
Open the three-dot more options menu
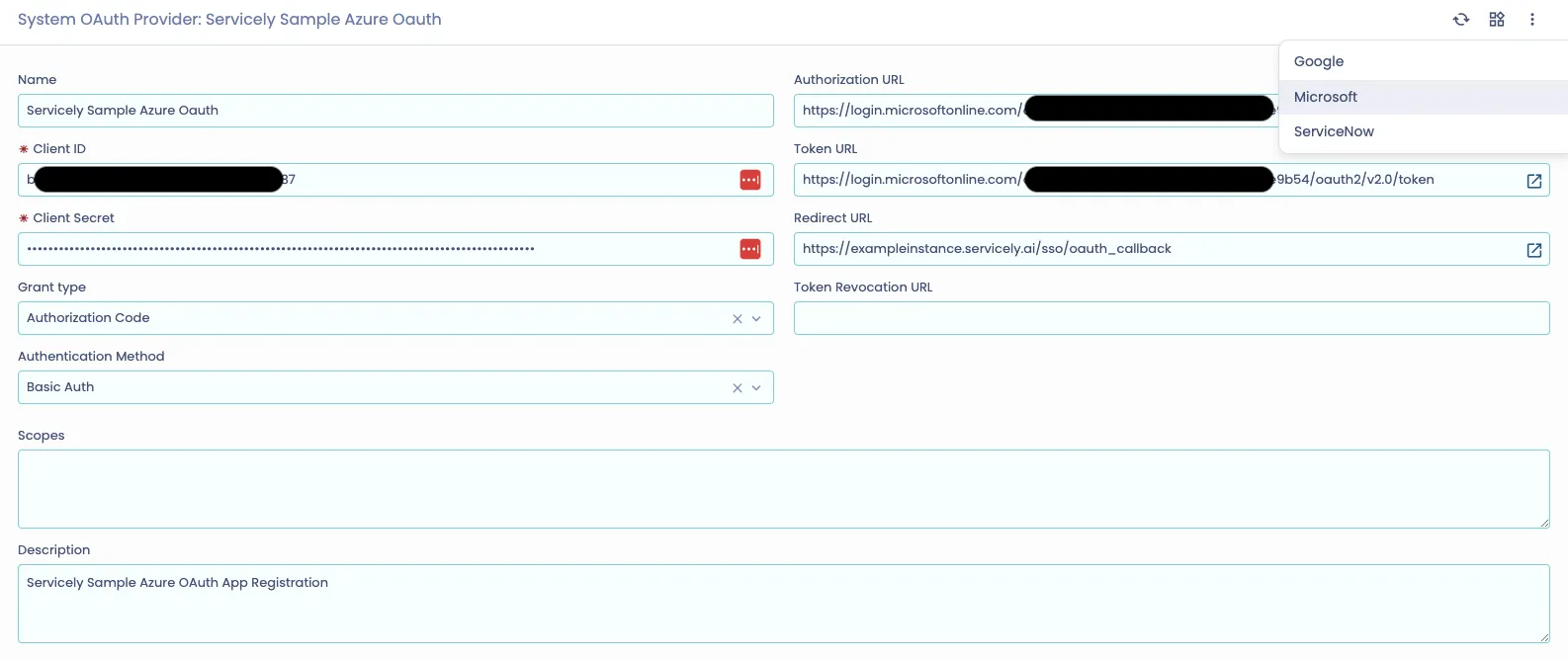(x=1532, y=20)
